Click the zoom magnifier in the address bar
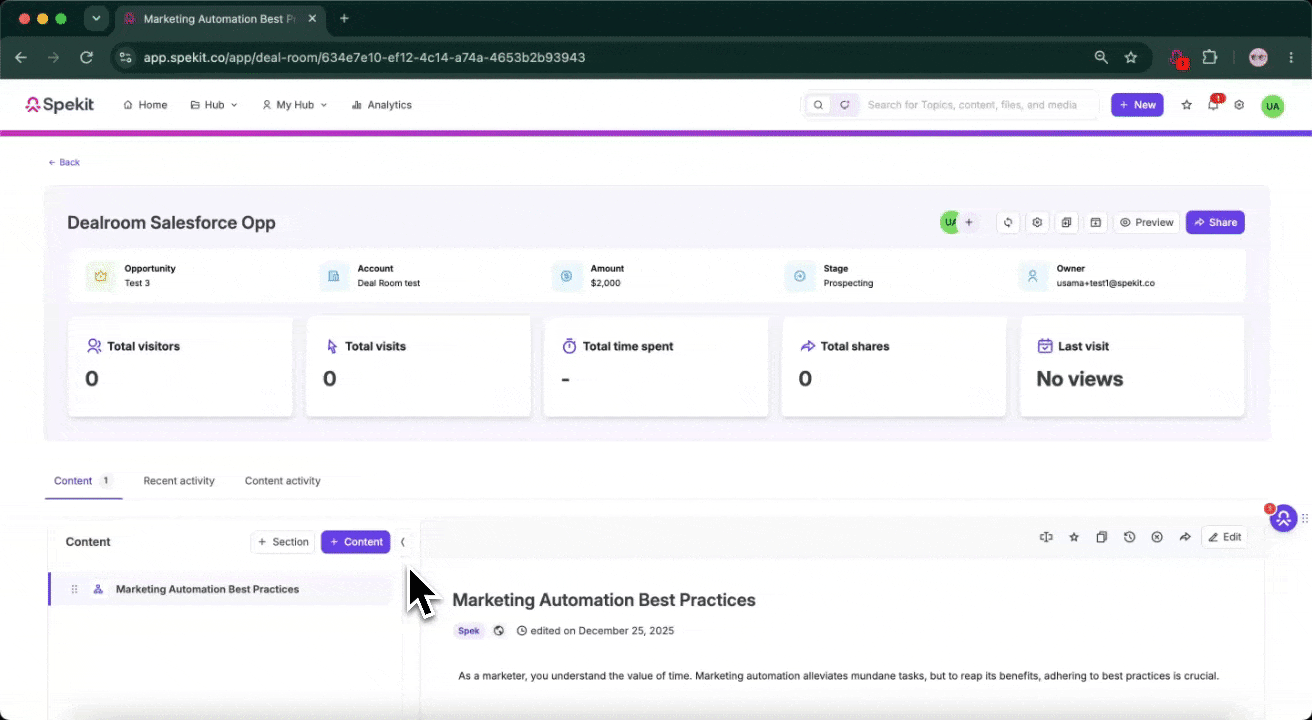 tap(1101, 57)
